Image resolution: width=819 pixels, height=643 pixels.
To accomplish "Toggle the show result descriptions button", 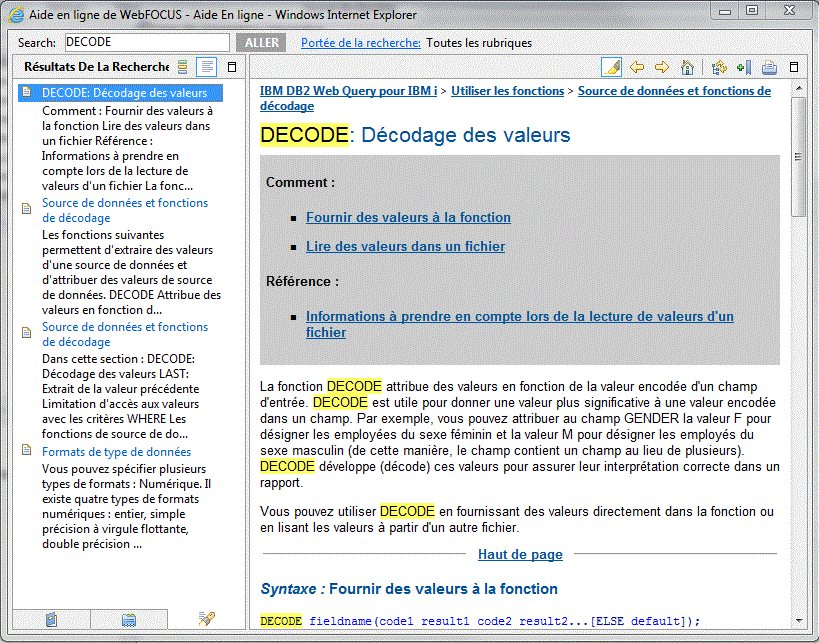I will click(207, 67).
